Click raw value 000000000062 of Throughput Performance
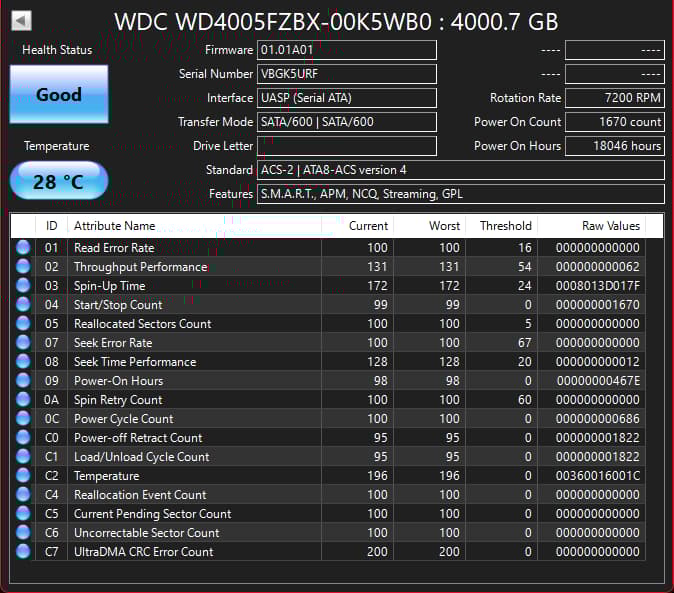The image size is (674, 593). coord(597,267)
